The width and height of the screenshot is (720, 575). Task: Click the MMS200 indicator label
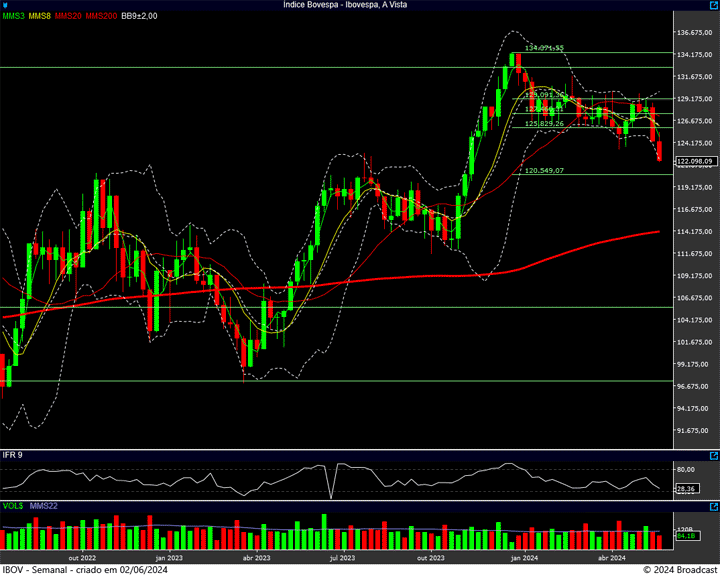(100, 16)
